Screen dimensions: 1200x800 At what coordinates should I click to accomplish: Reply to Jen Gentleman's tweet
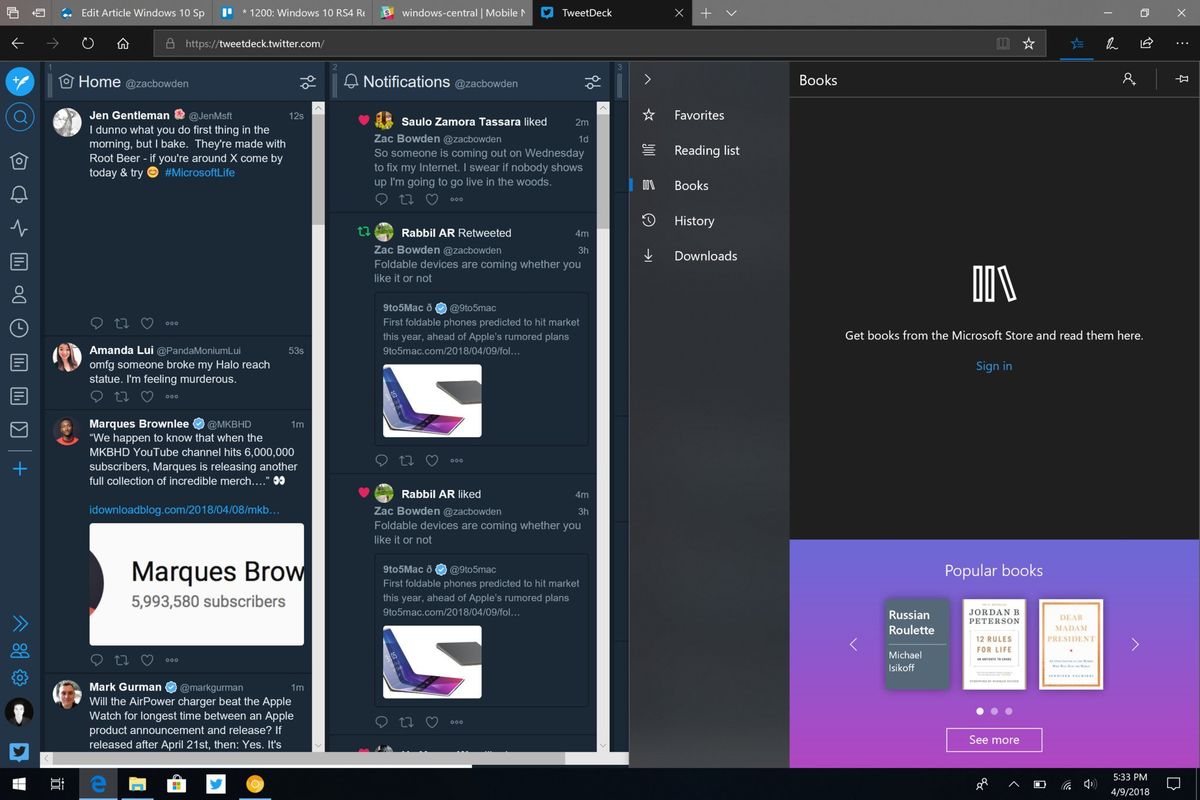(x=97, y=323)
